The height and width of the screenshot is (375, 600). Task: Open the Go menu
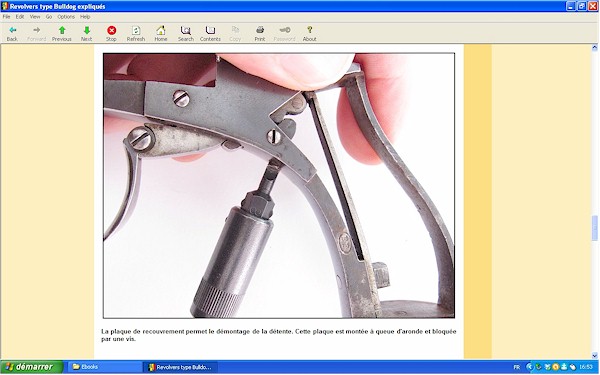(x=49, y=17)
